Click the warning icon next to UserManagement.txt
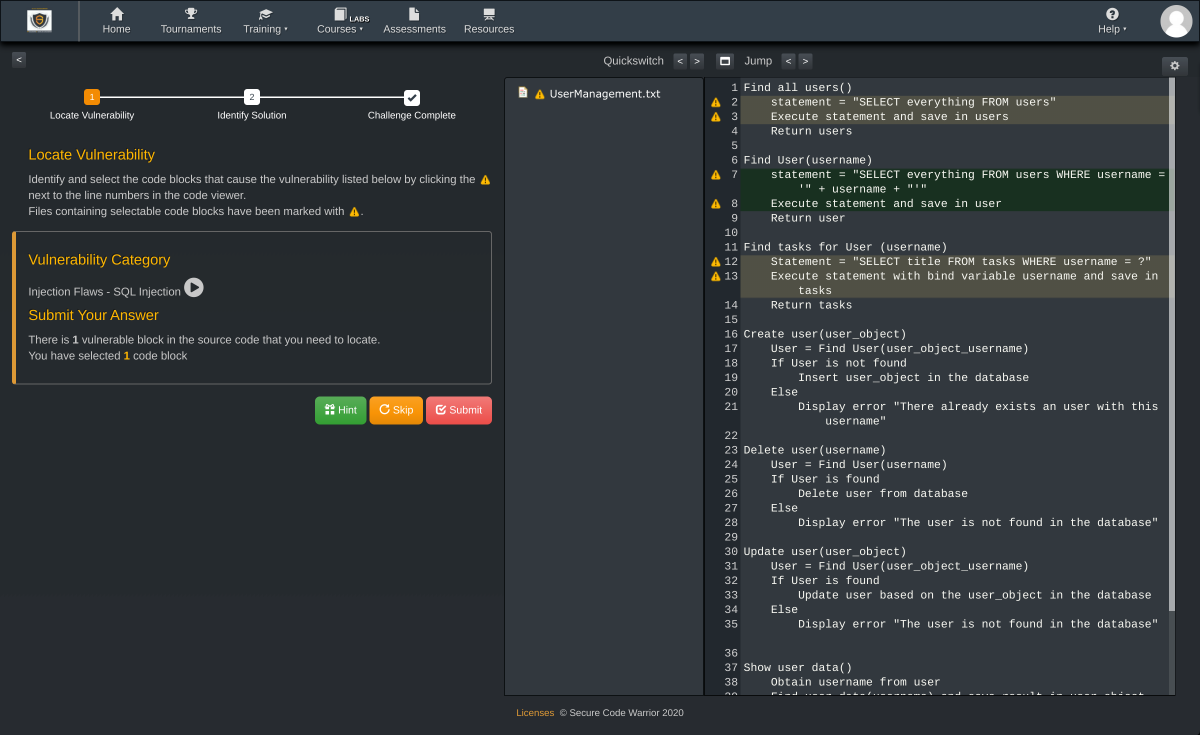The width and height of the screenshot is (1200, 735). pyautogui.click(x=540, y=93)
